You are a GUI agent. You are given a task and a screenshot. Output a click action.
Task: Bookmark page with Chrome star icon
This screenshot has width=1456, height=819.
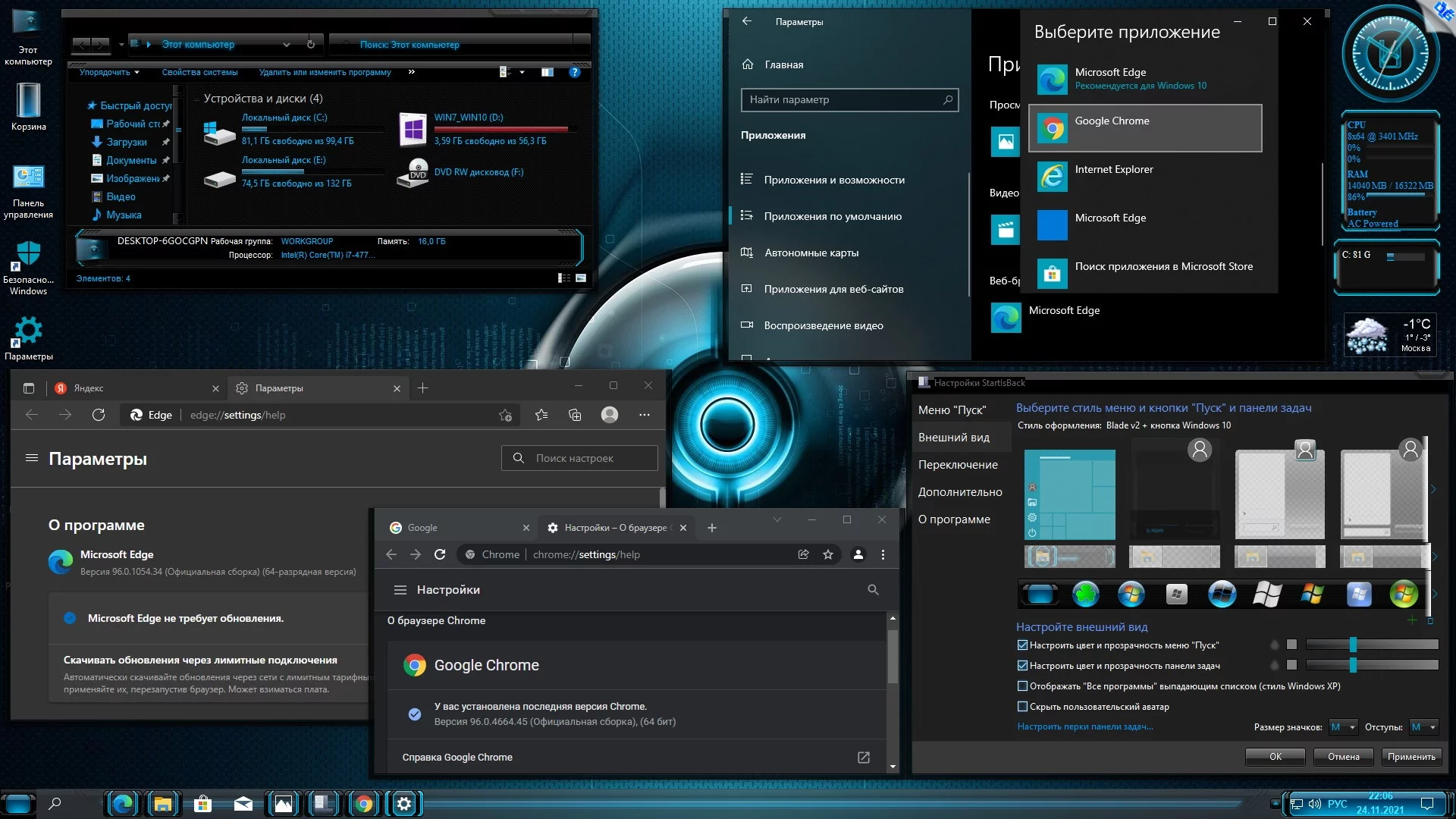tap(828, 554)
